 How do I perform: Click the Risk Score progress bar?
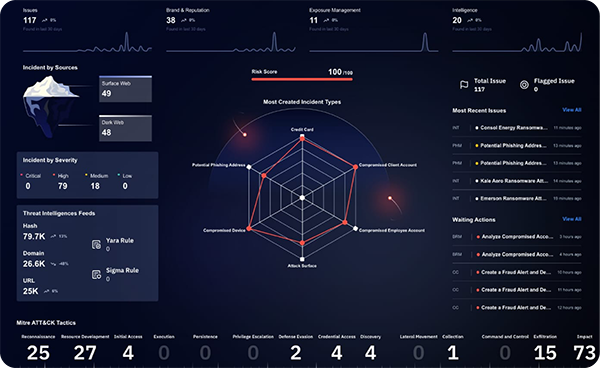click(302, 79)
